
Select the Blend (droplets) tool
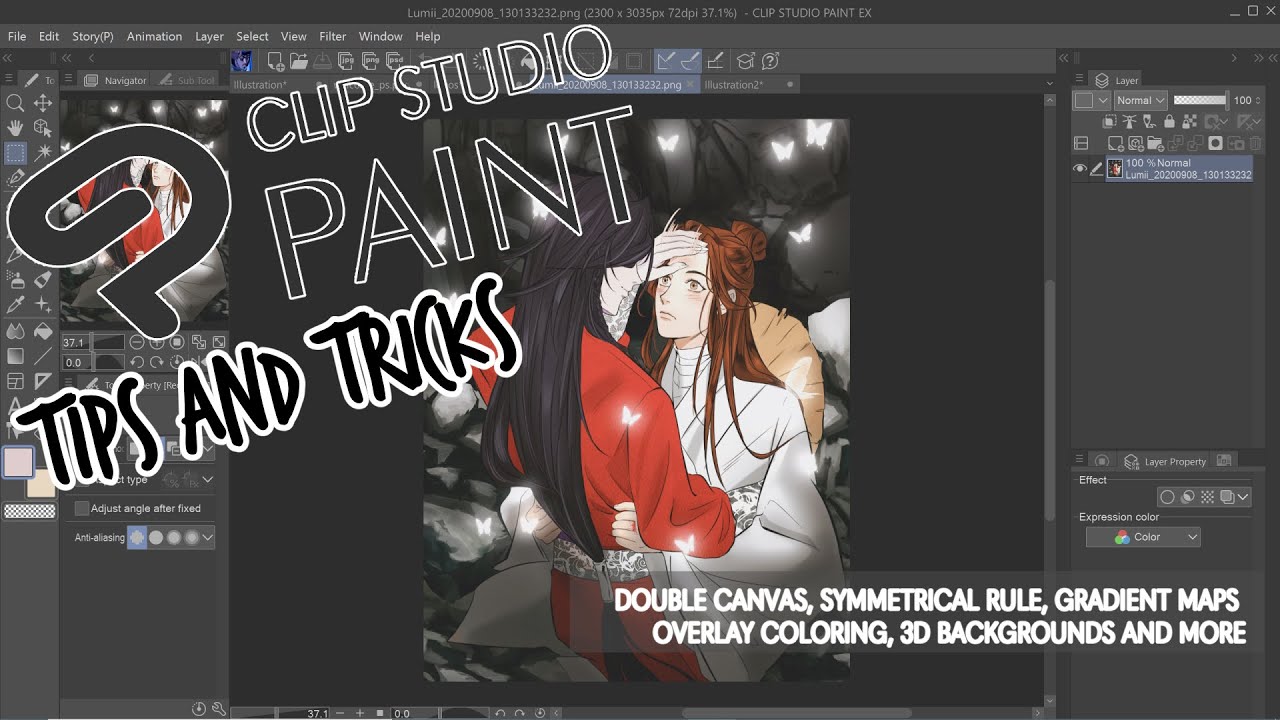15,331
